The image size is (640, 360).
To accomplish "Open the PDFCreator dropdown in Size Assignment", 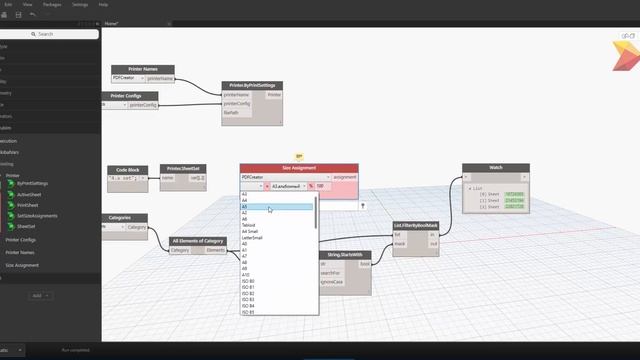I will click(x=285, y=177).
